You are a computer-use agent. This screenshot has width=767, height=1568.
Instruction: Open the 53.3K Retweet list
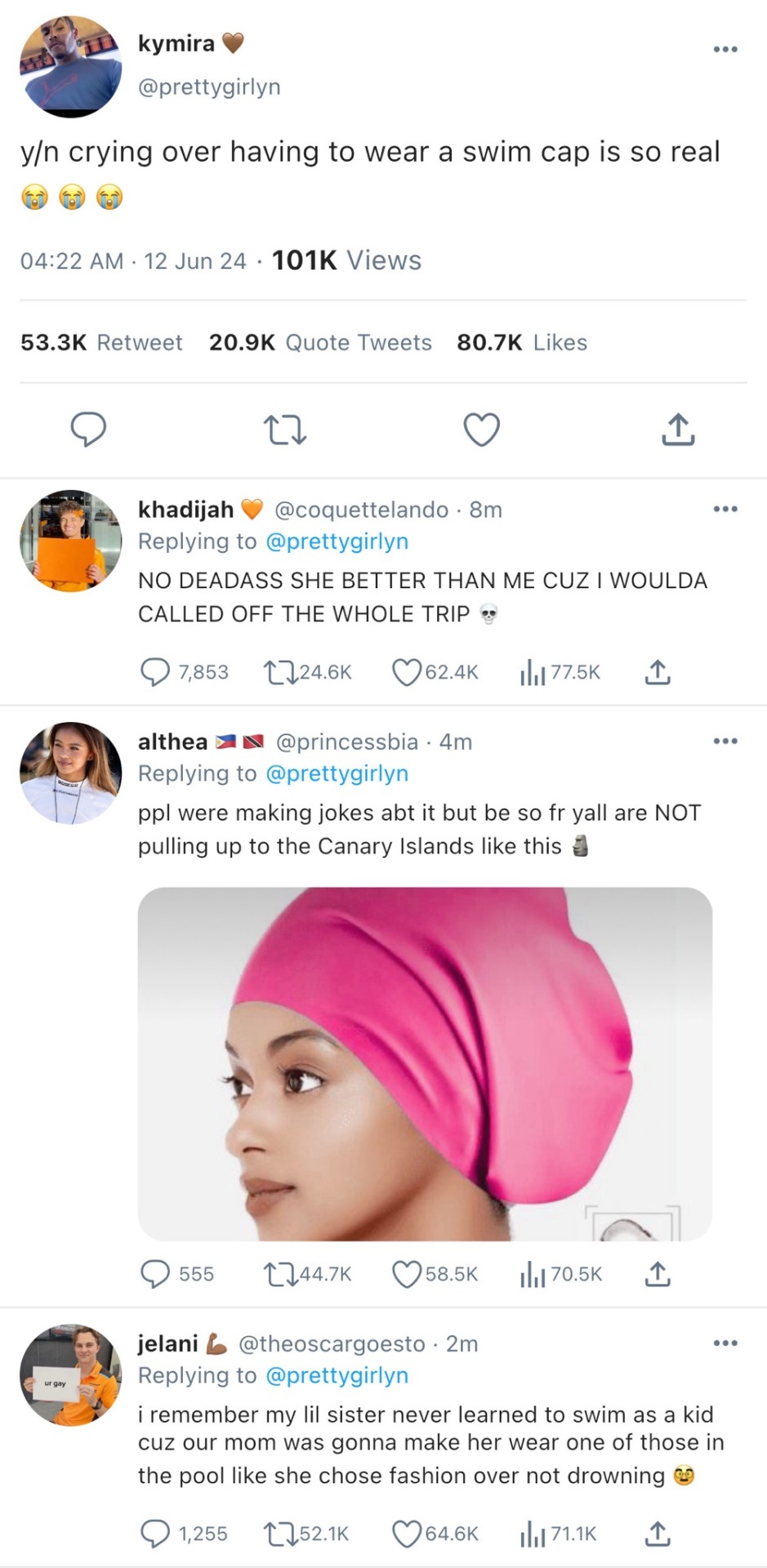101,342
